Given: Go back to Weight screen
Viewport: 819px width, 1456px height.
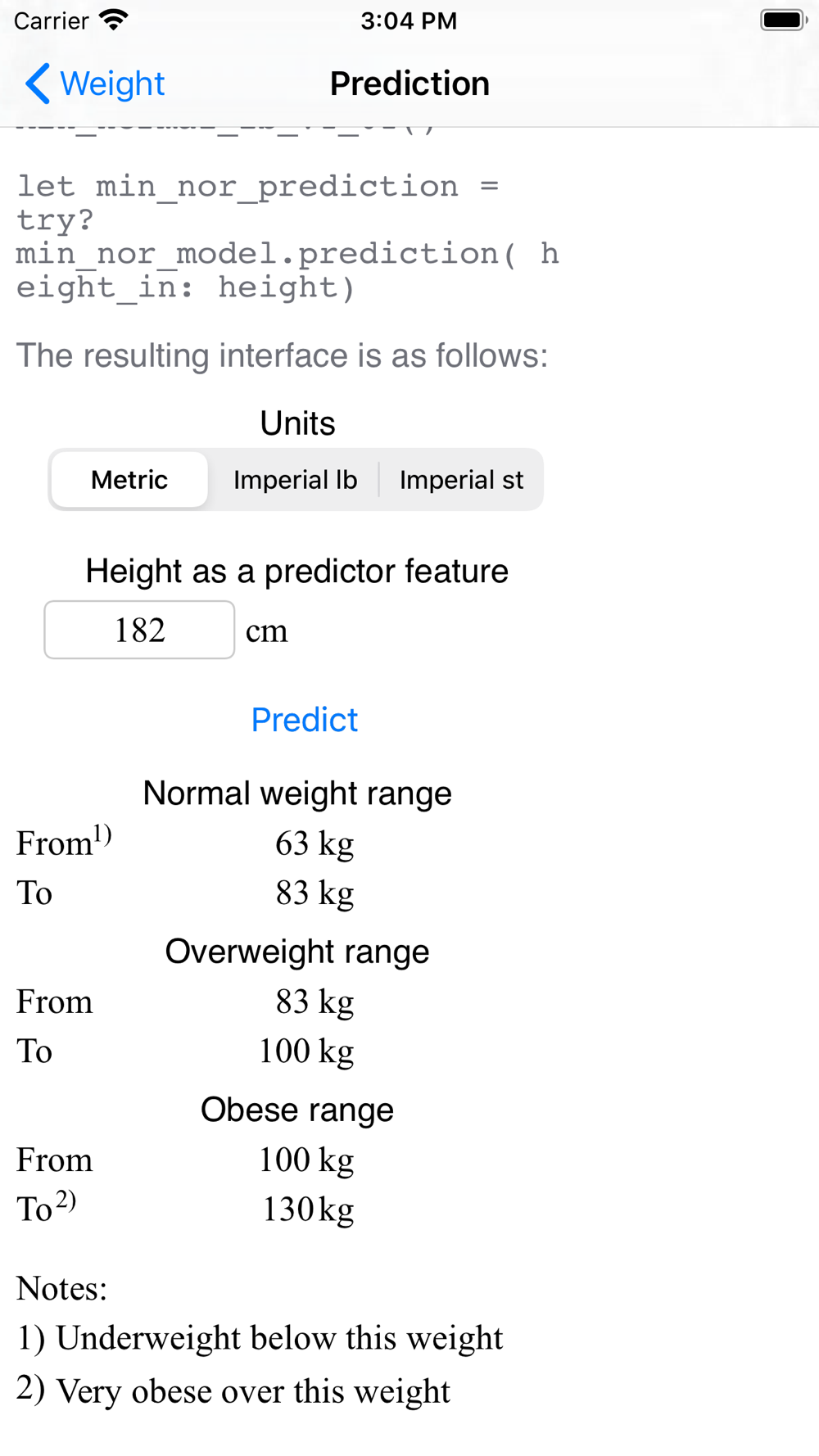Looking at the screenshot, I should click(95, 84).
